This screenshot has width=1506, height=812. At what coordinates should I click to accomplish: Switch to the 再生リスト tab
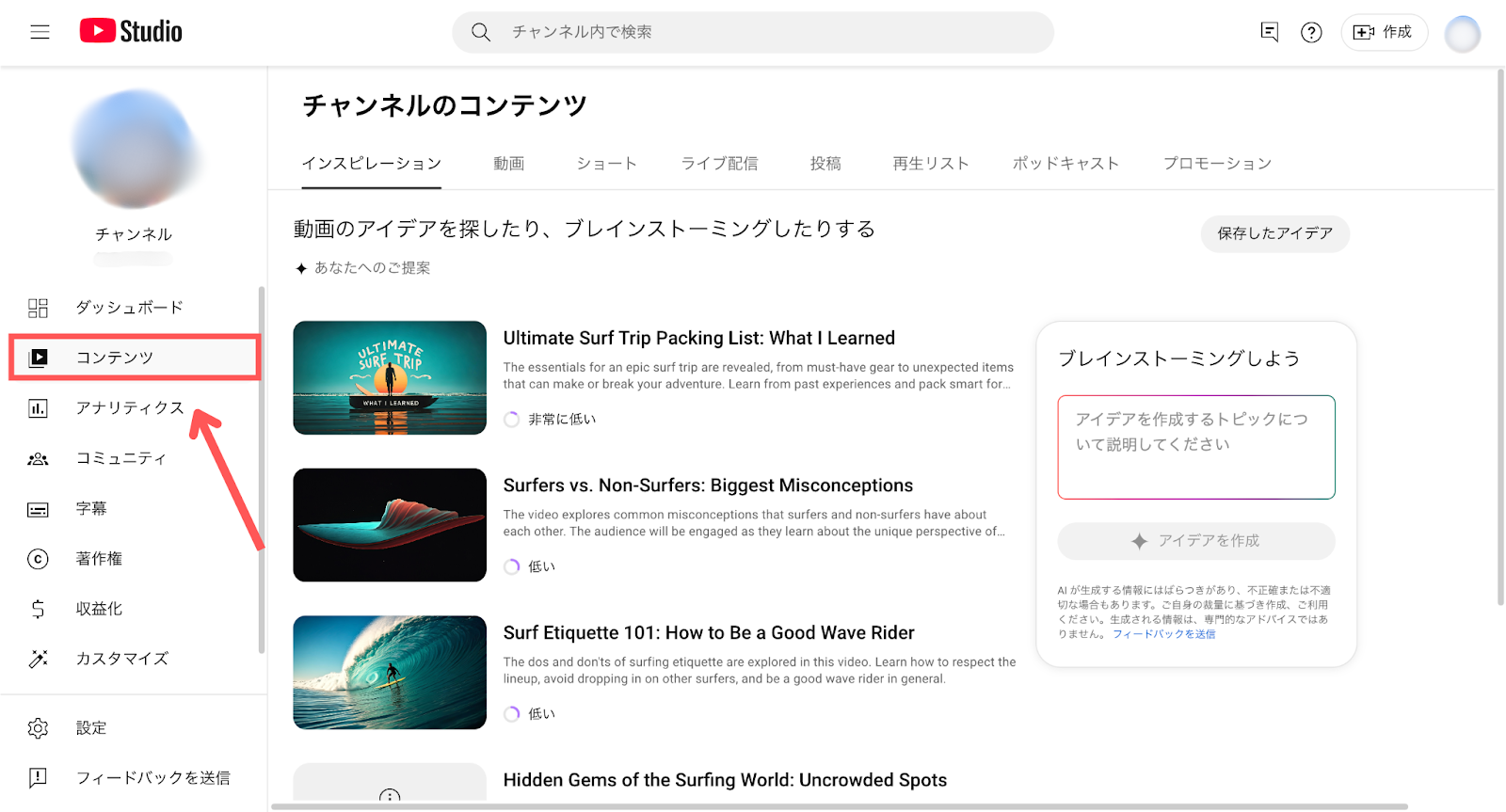(931, 164)
